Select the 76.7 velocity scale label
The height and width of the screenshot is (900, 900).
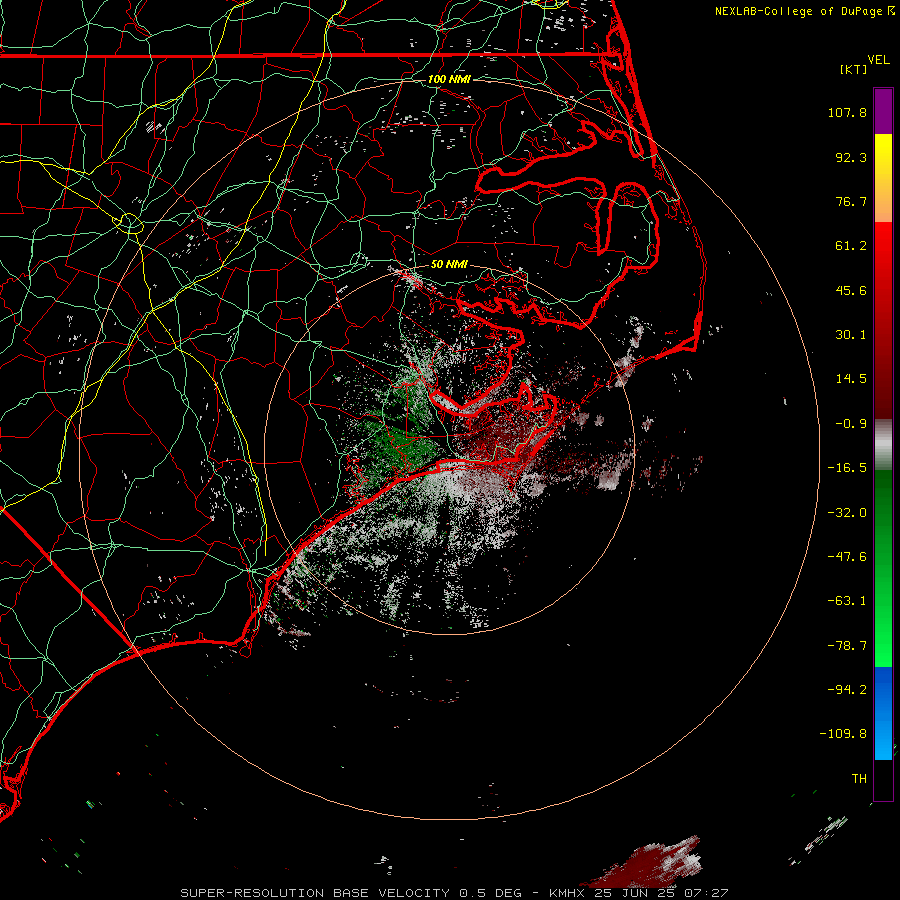[x=851, y=201]
